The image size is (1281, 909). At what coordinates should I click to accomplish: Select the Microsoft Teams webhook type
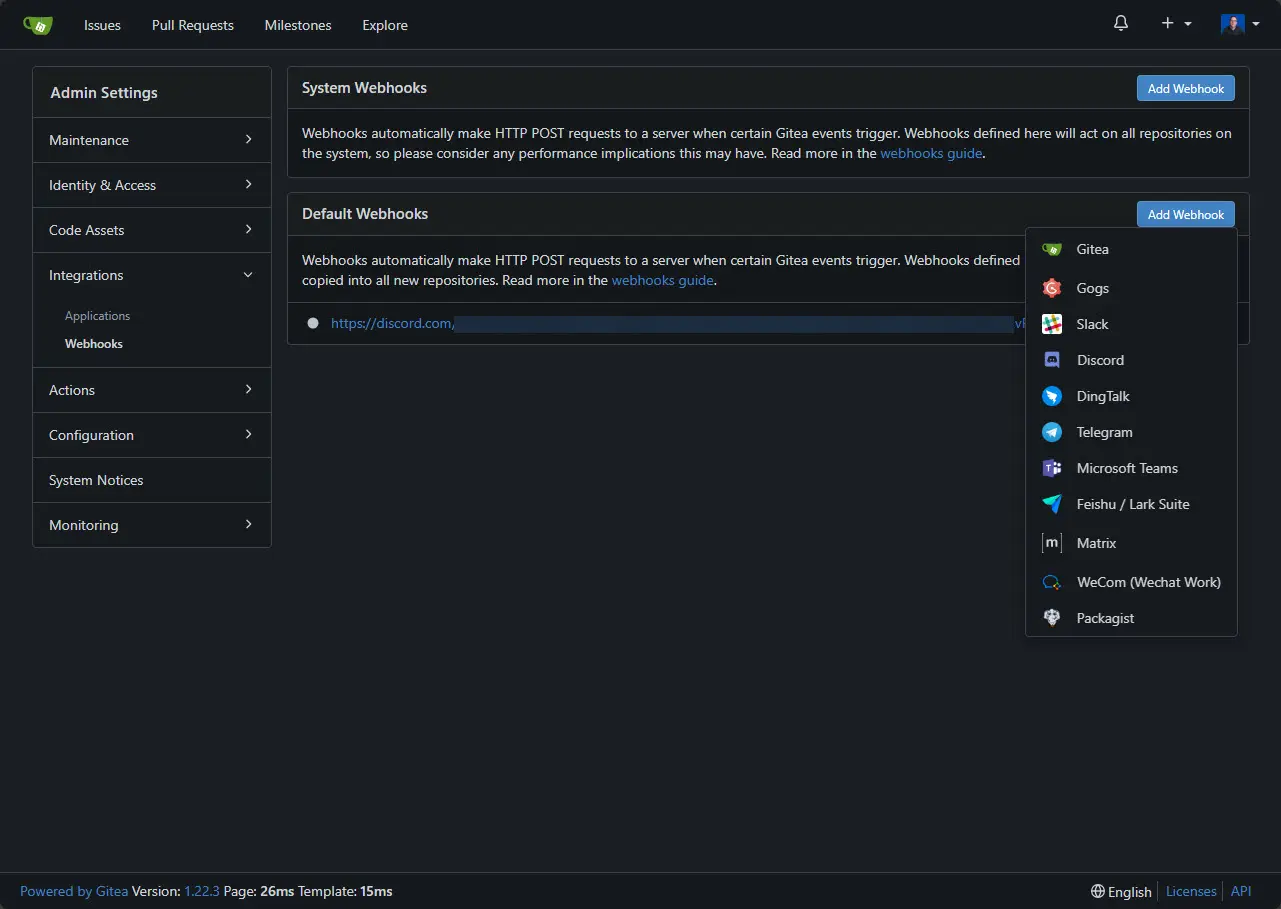point(1127,468)
